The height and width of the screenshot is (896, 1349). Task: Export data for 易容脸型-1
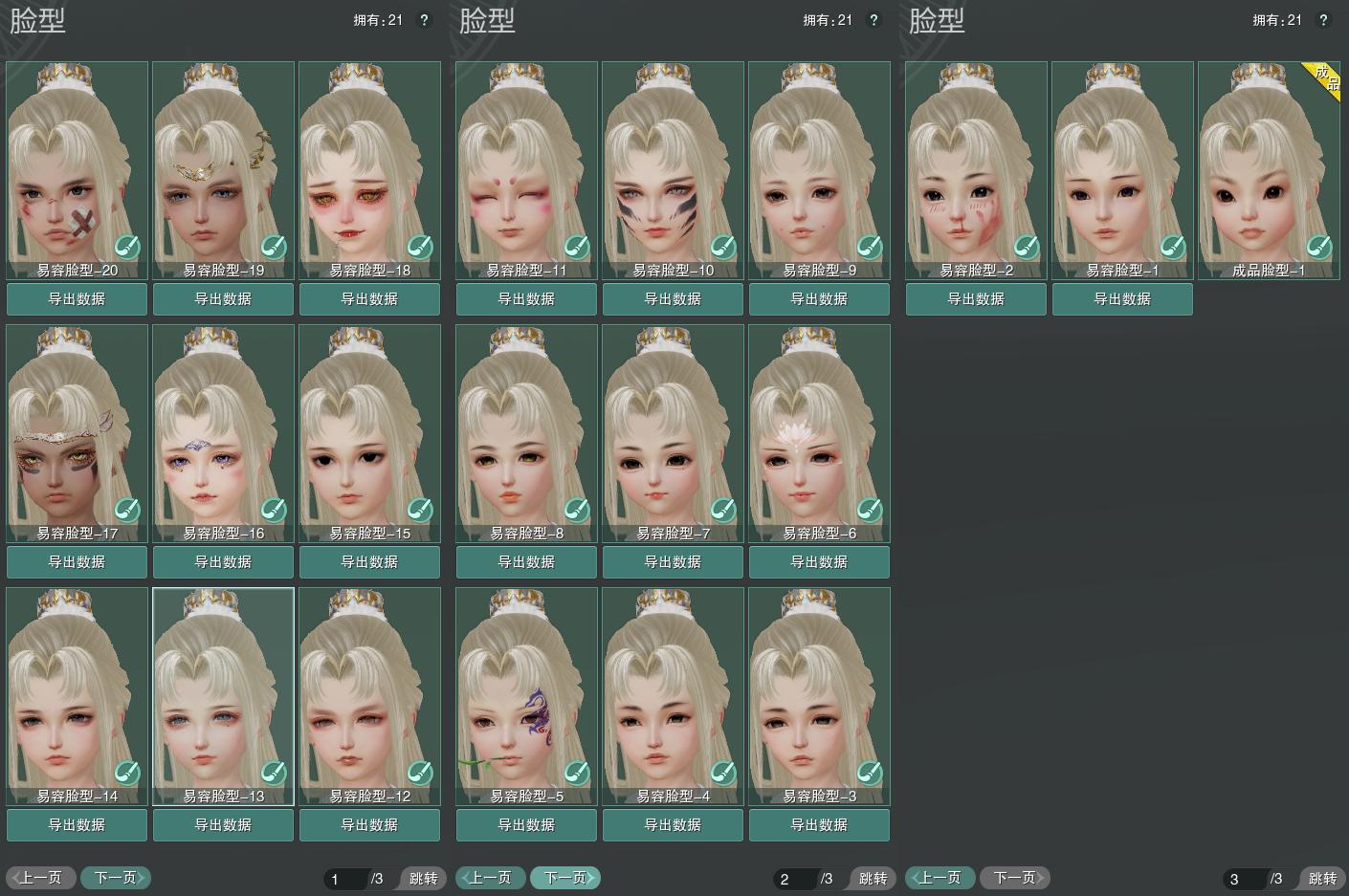coord(1123,299)
